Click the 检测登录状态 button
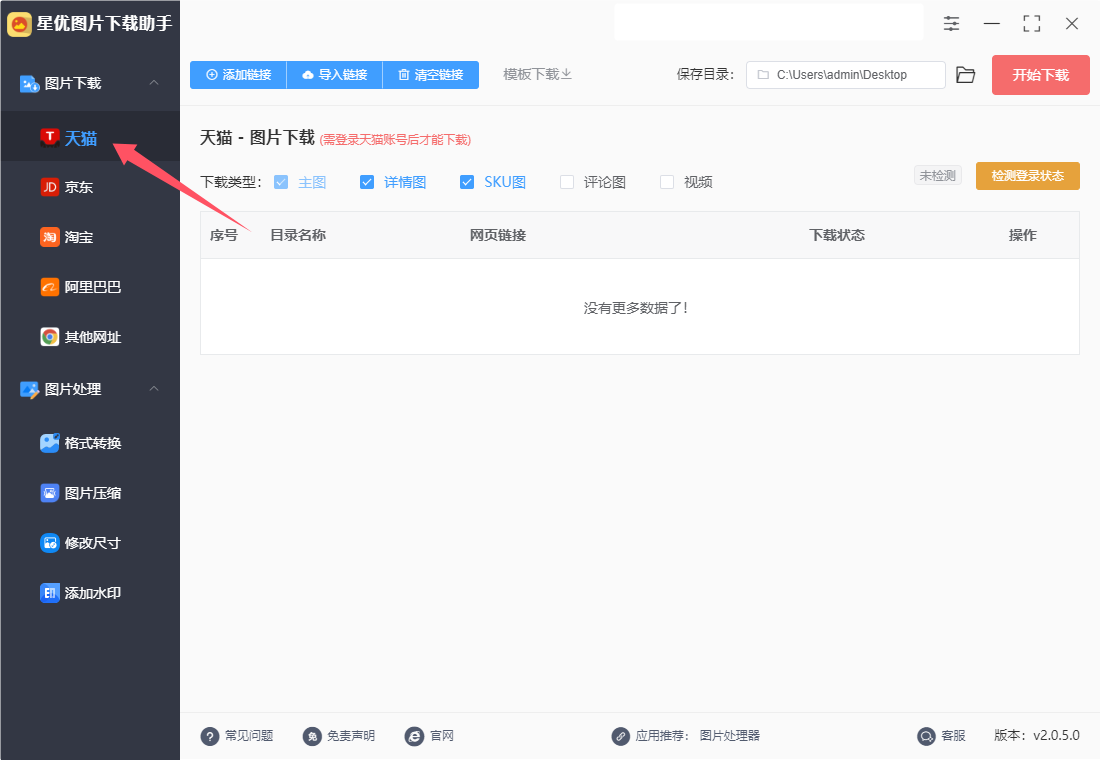Viewport: 1100px width, 760px height. (x=1028, y=176)
